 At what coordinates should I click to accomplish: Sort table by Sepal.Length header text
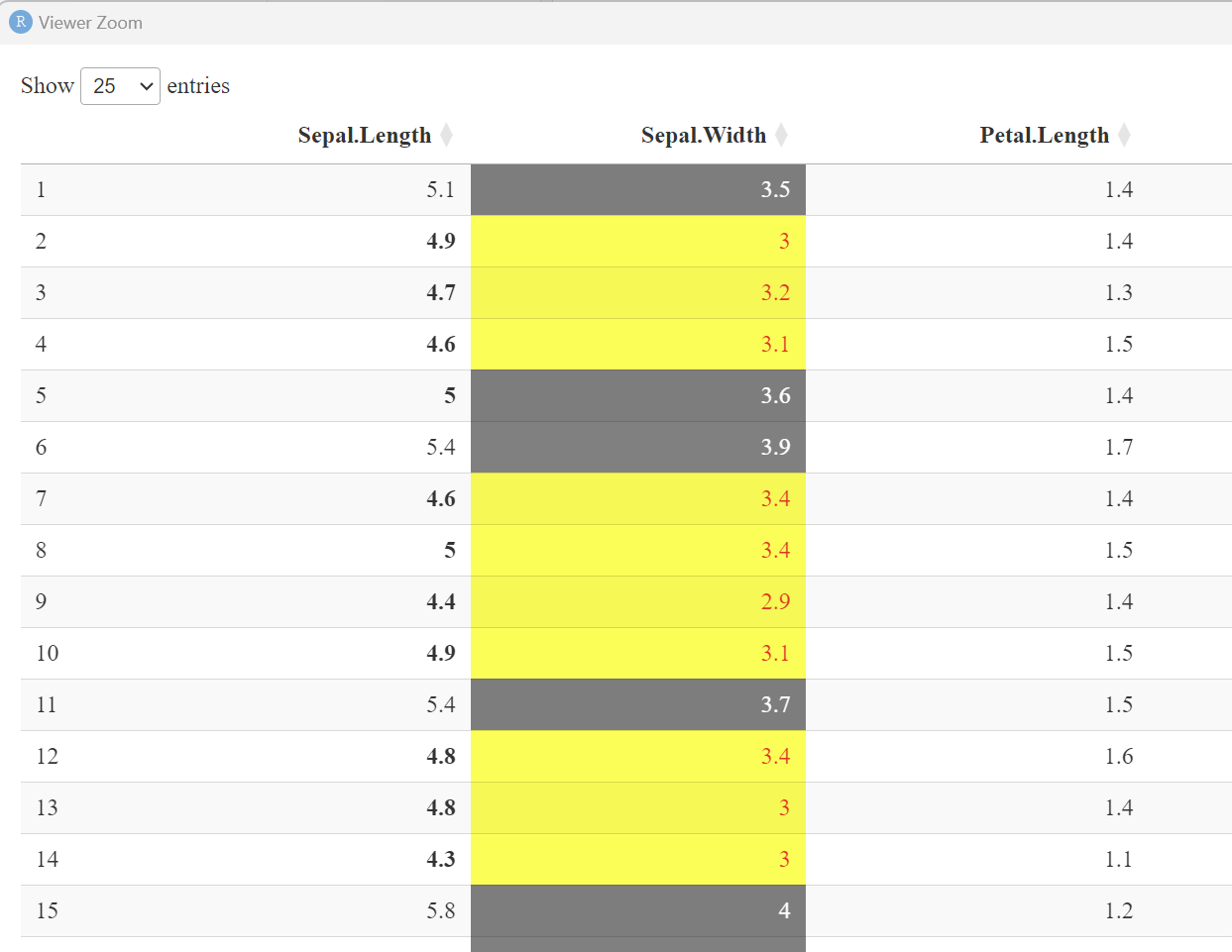coord(364,136)
